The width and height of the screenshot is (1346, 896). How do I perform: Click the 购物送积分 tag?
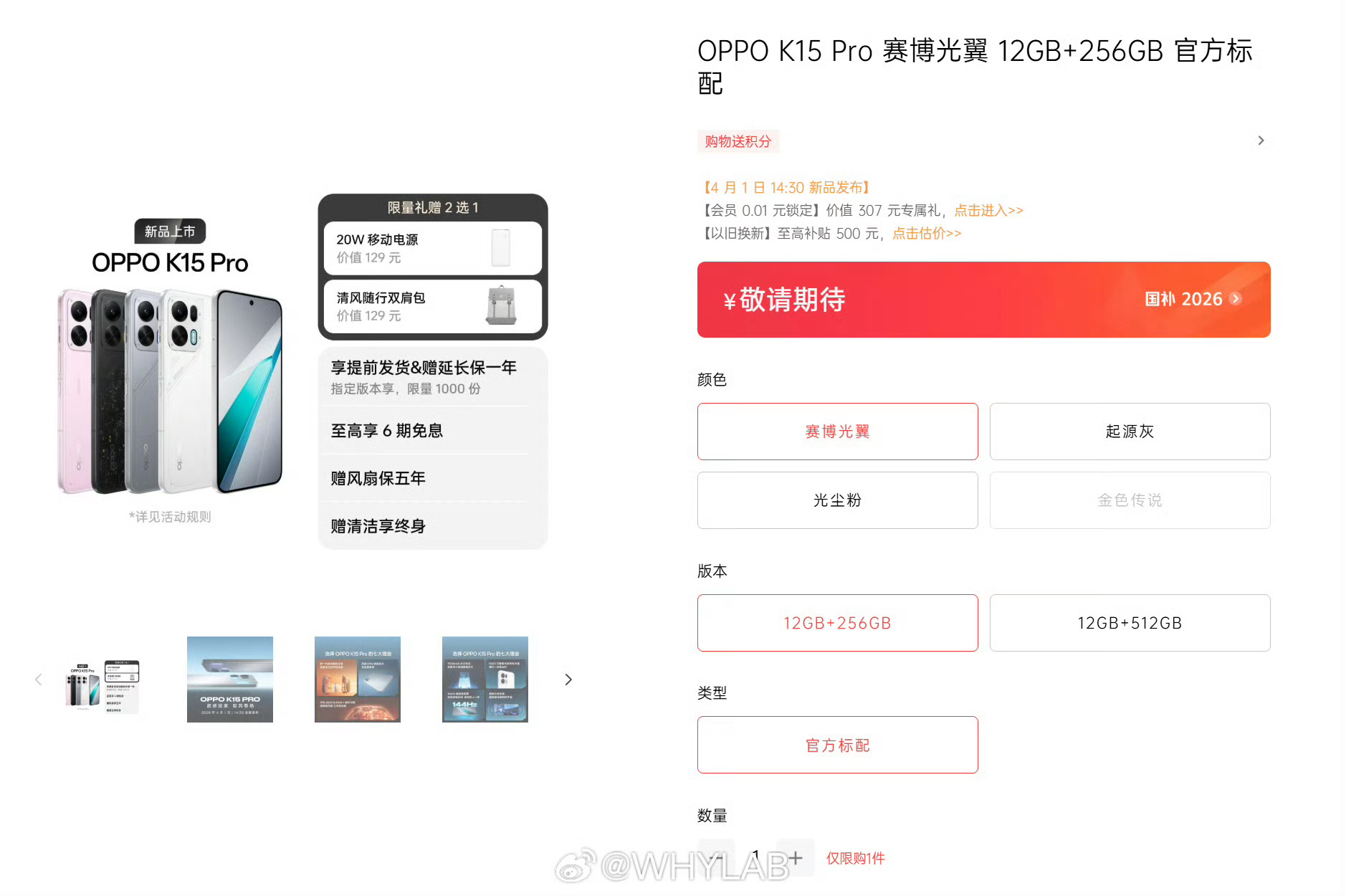tap(738, 141)
